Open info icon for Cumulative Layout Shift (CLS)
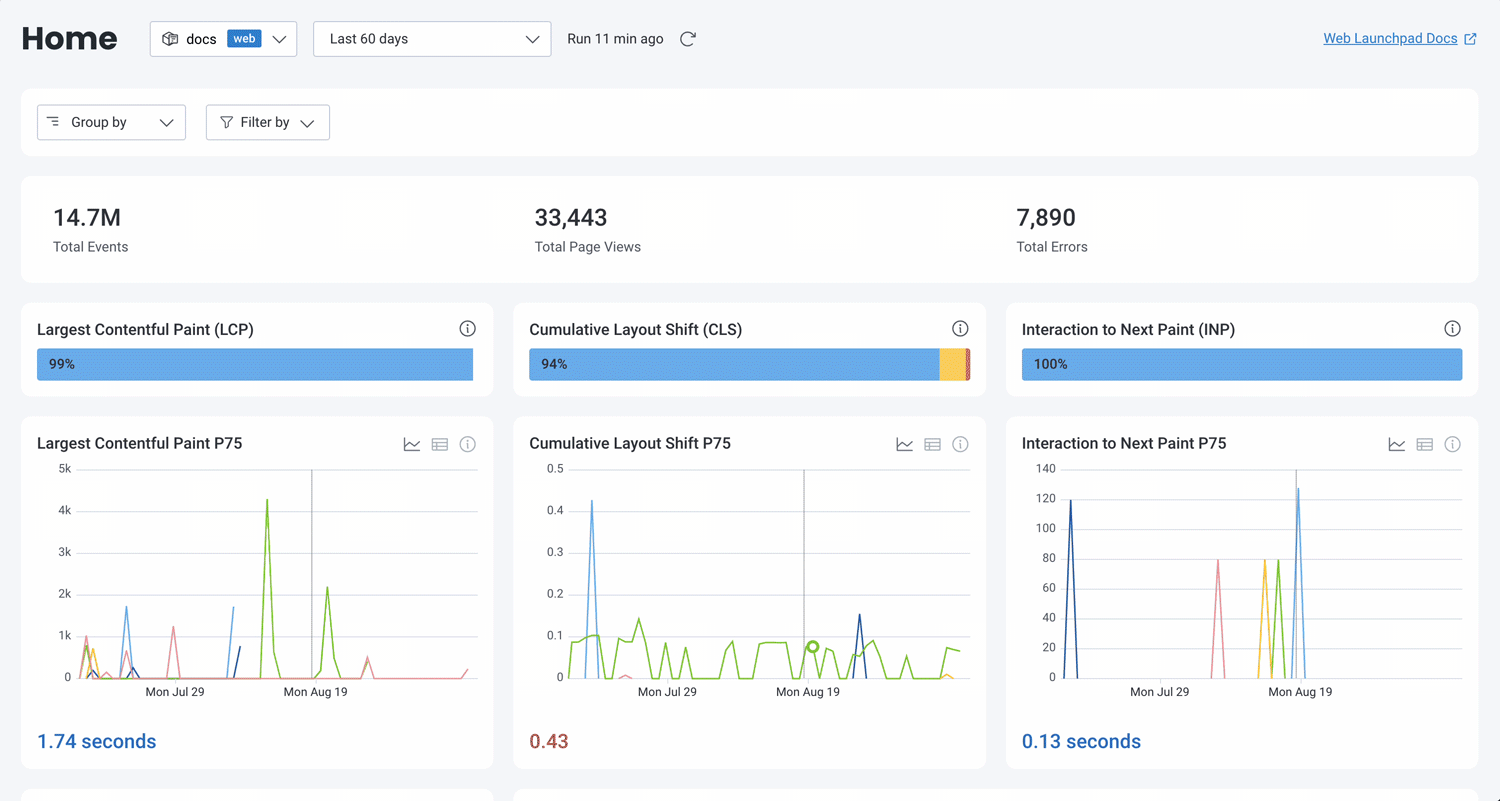Image resolution: width=1500 pixels, height=801 pixels. [x=960, y=329]
